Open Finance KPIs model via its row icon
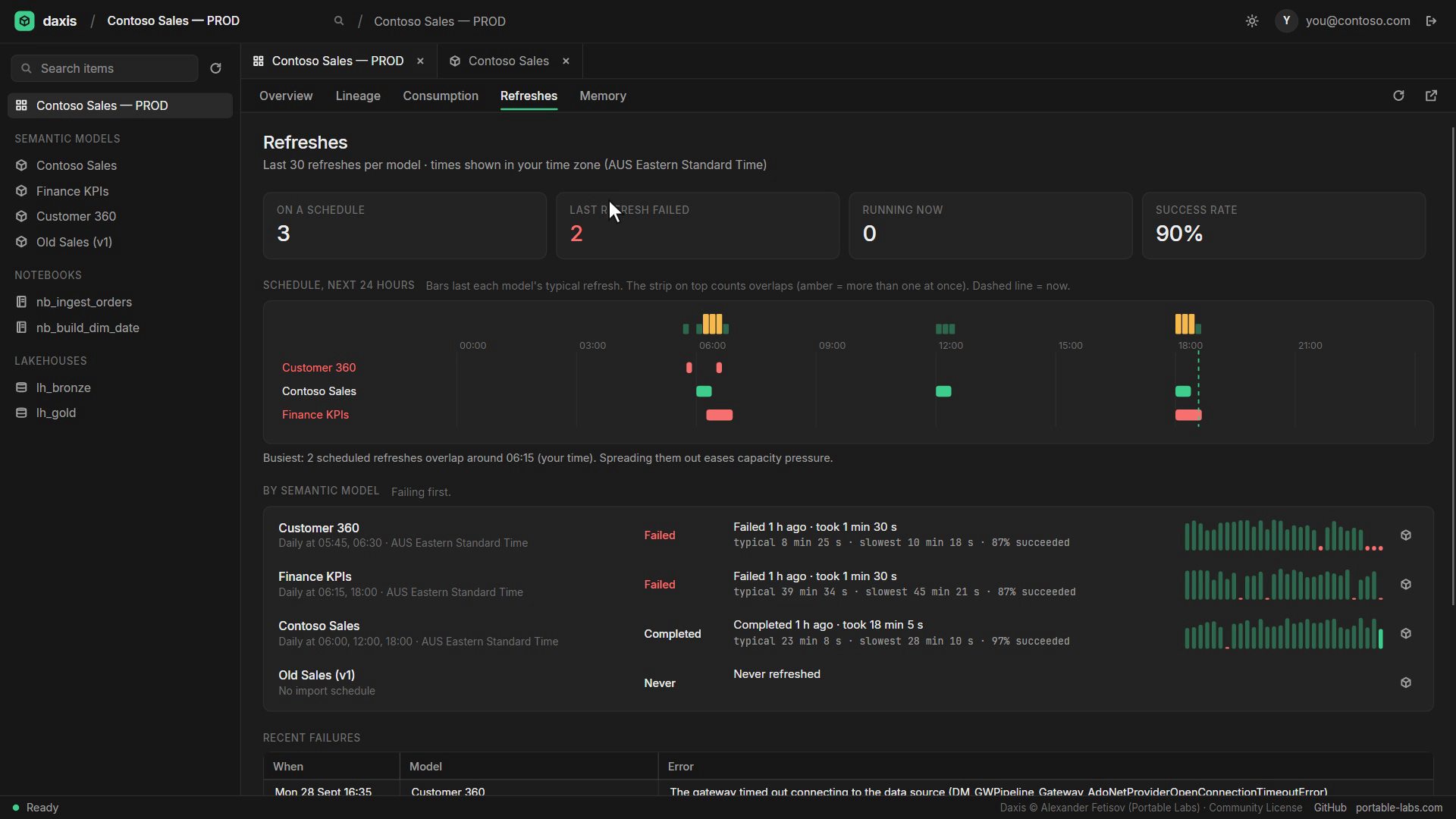Screen dimensions: 1456x819 1406,585
